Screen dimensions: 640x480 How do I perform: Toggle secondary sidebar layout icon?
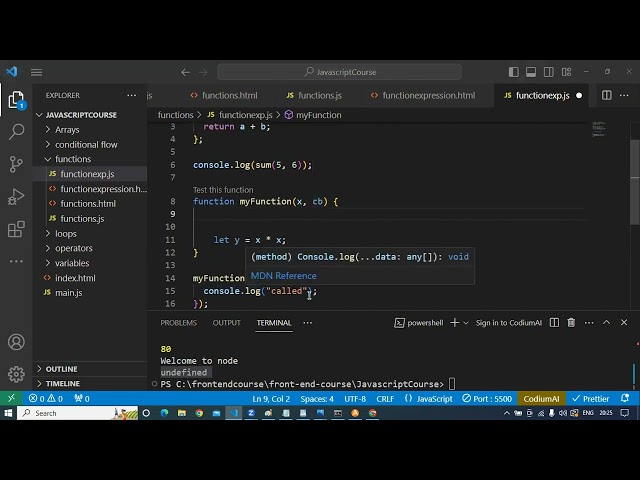click(x=549, y=72)
